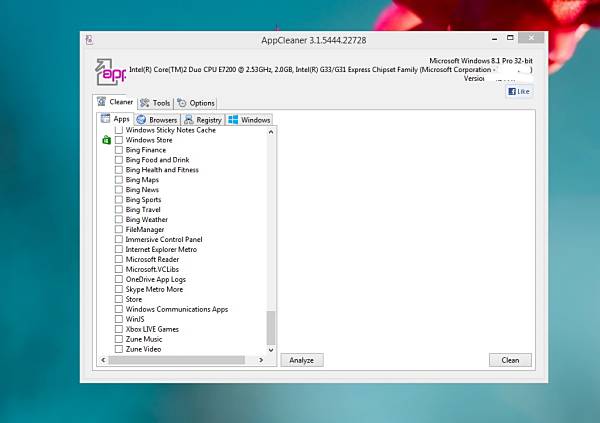The width and height of the screenshot is (600, 423).
Task: Switch to the Apps sub-tab
Action: [115, 119]
